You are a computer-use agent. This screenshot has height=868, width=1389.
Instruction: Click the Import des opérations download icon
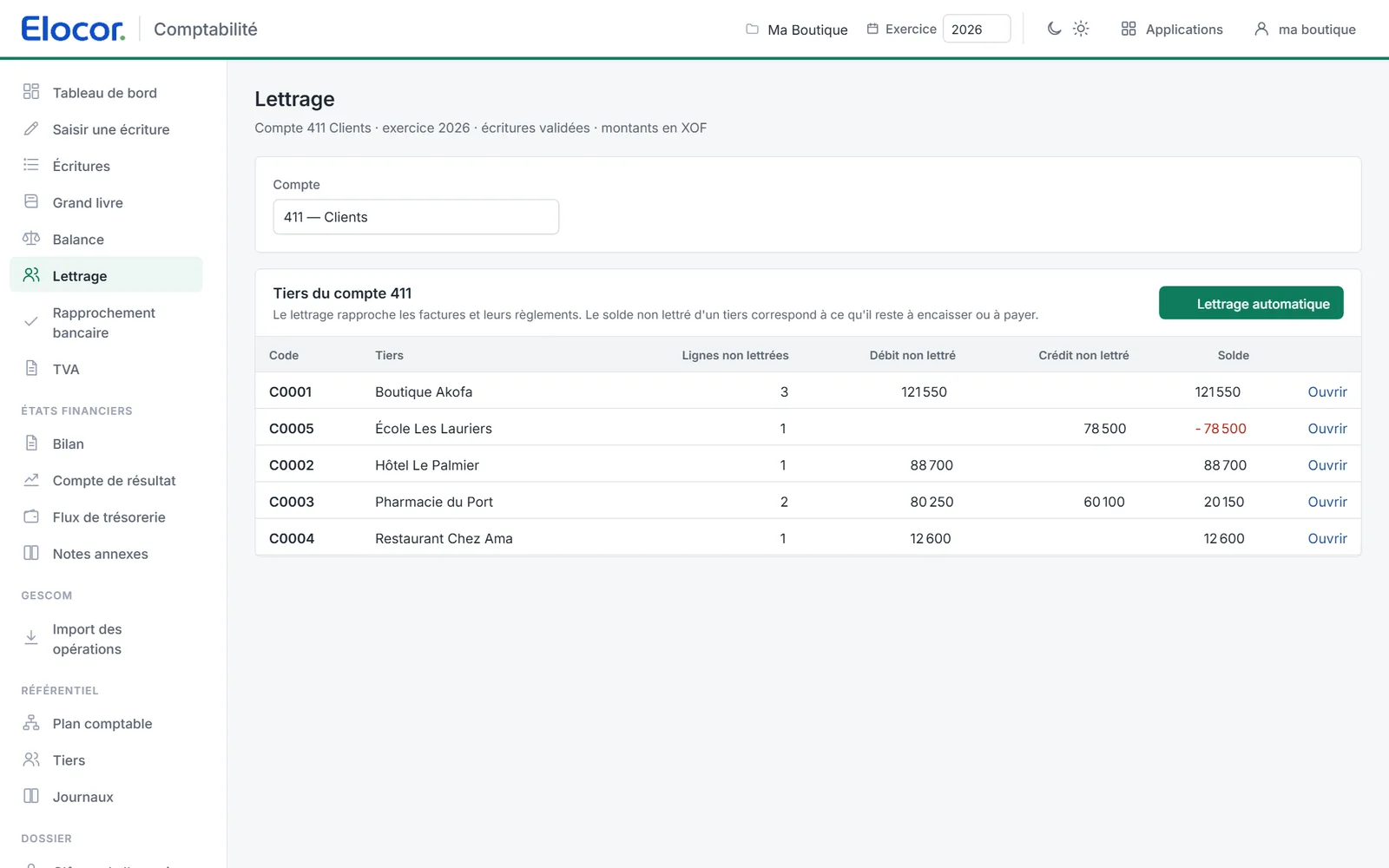(x=31, y=638)
